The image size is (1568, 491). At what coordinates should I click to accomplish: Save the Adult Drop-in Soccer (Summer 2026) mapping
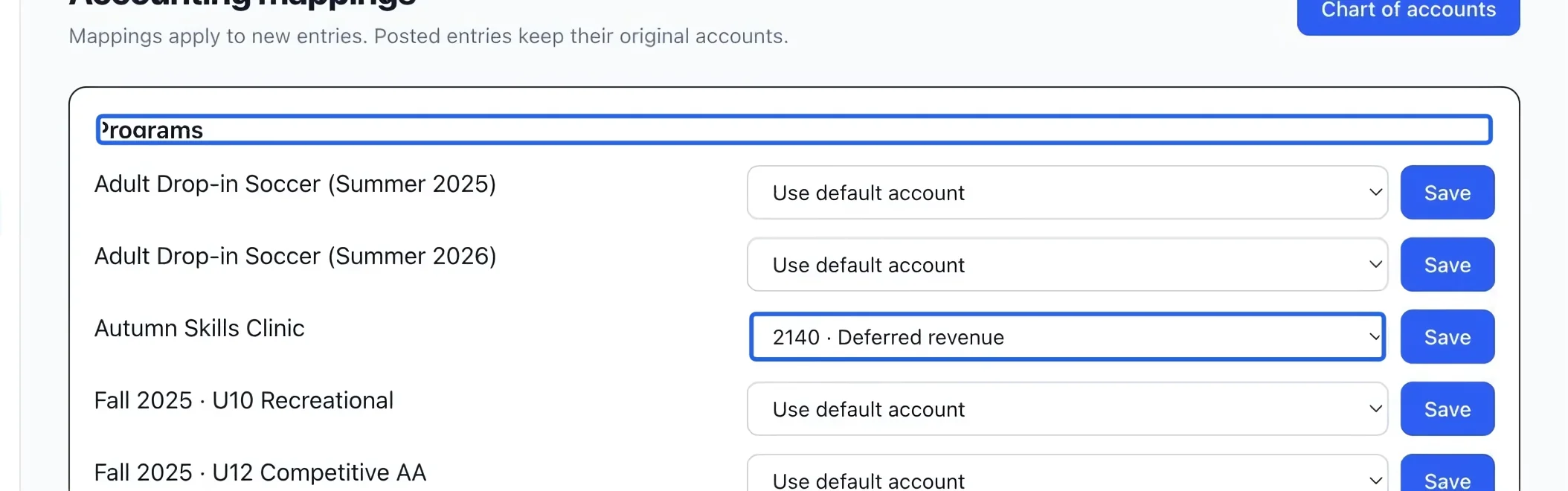(x=1447, y=265)
